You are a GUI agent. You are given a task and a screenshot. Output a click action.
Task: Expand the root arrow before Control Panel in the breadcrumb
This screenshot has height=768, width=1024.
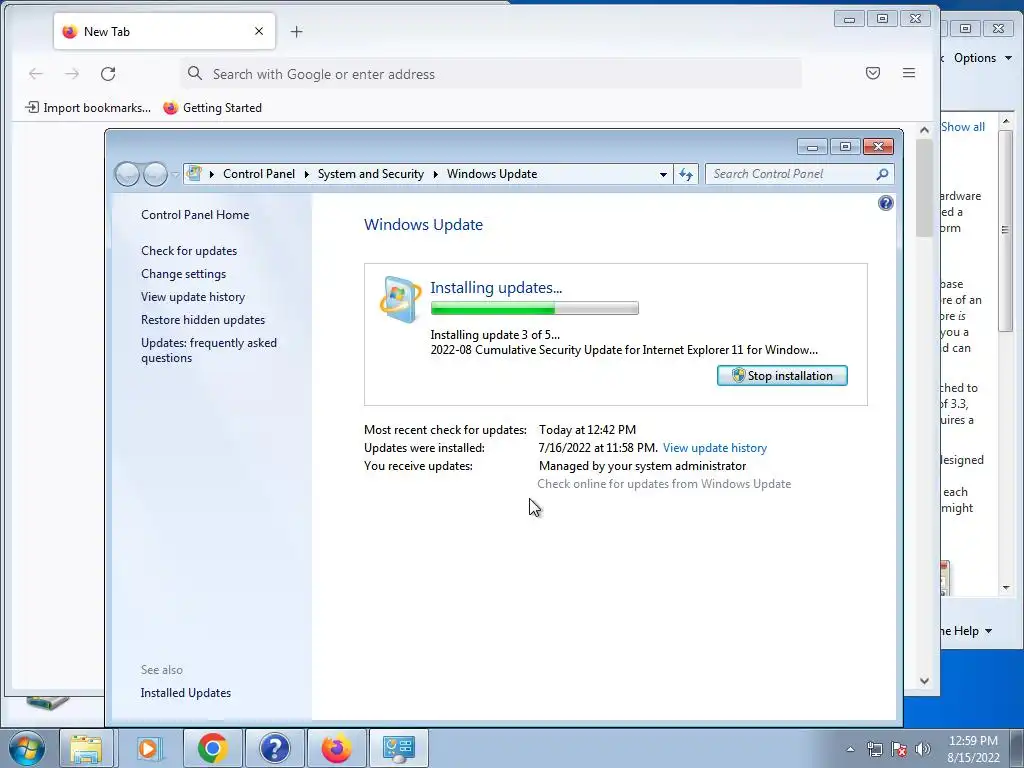pyautogui.click(x=212, y=174)
